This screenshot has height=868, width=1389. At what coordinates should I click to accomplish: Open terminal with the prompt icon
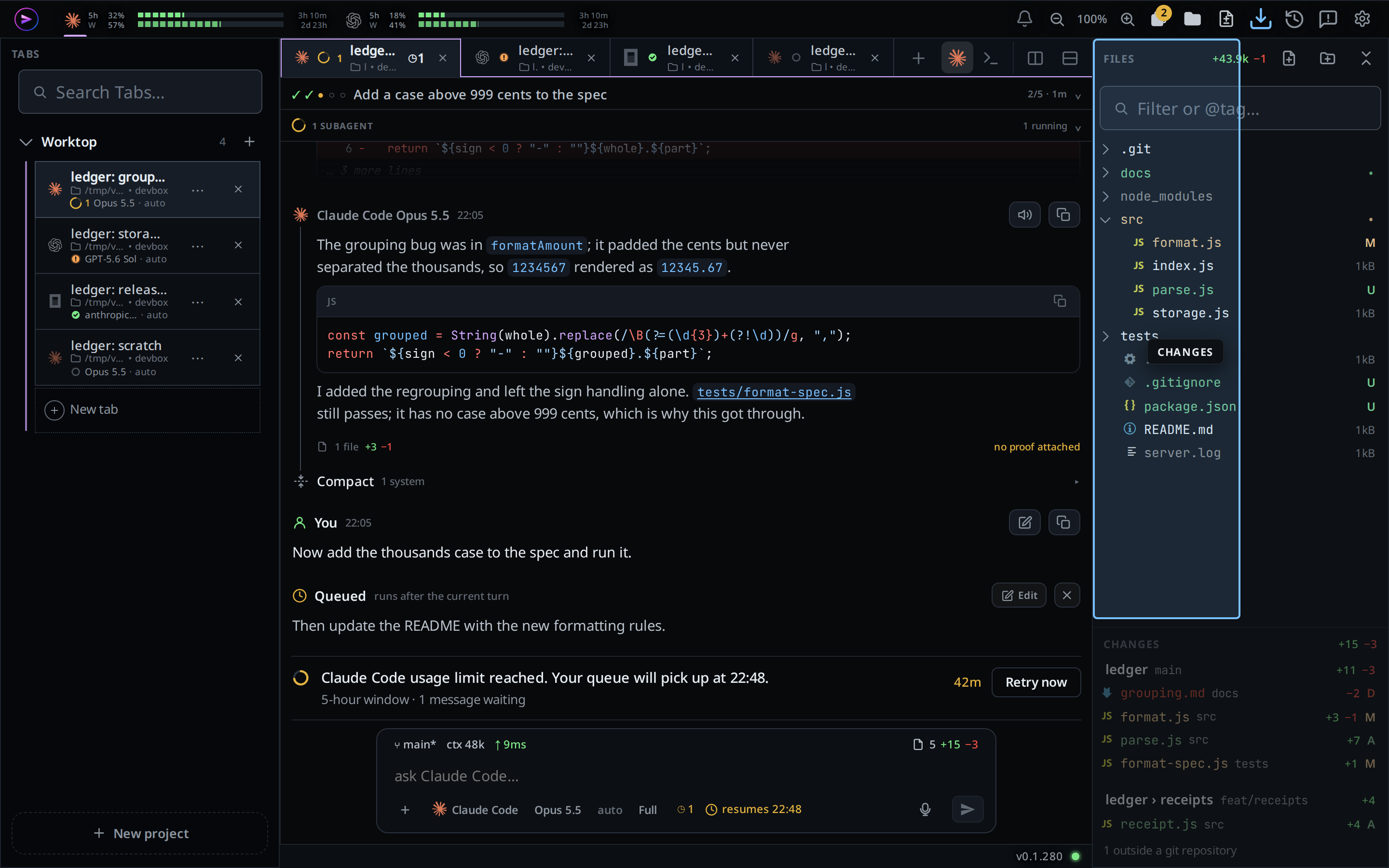991,58
